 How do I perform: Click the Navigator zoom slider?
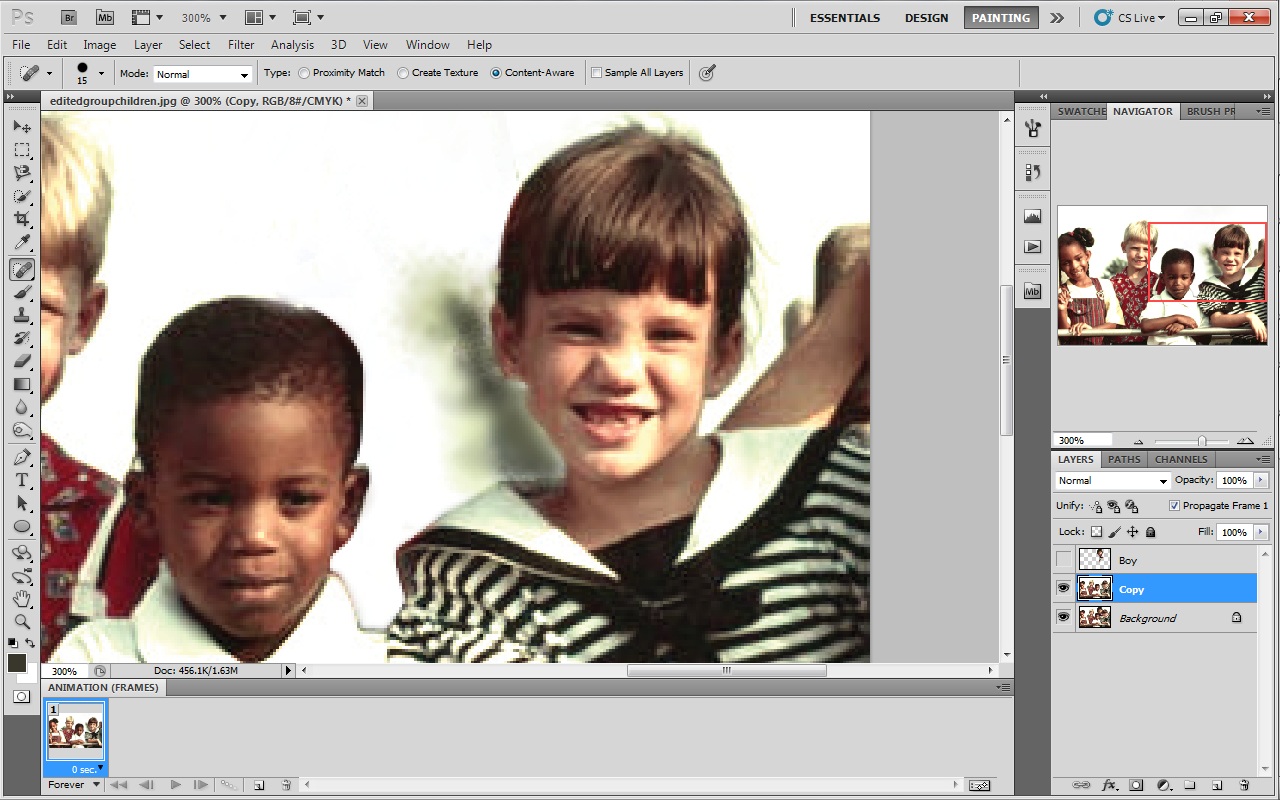tap(1202, 441)
